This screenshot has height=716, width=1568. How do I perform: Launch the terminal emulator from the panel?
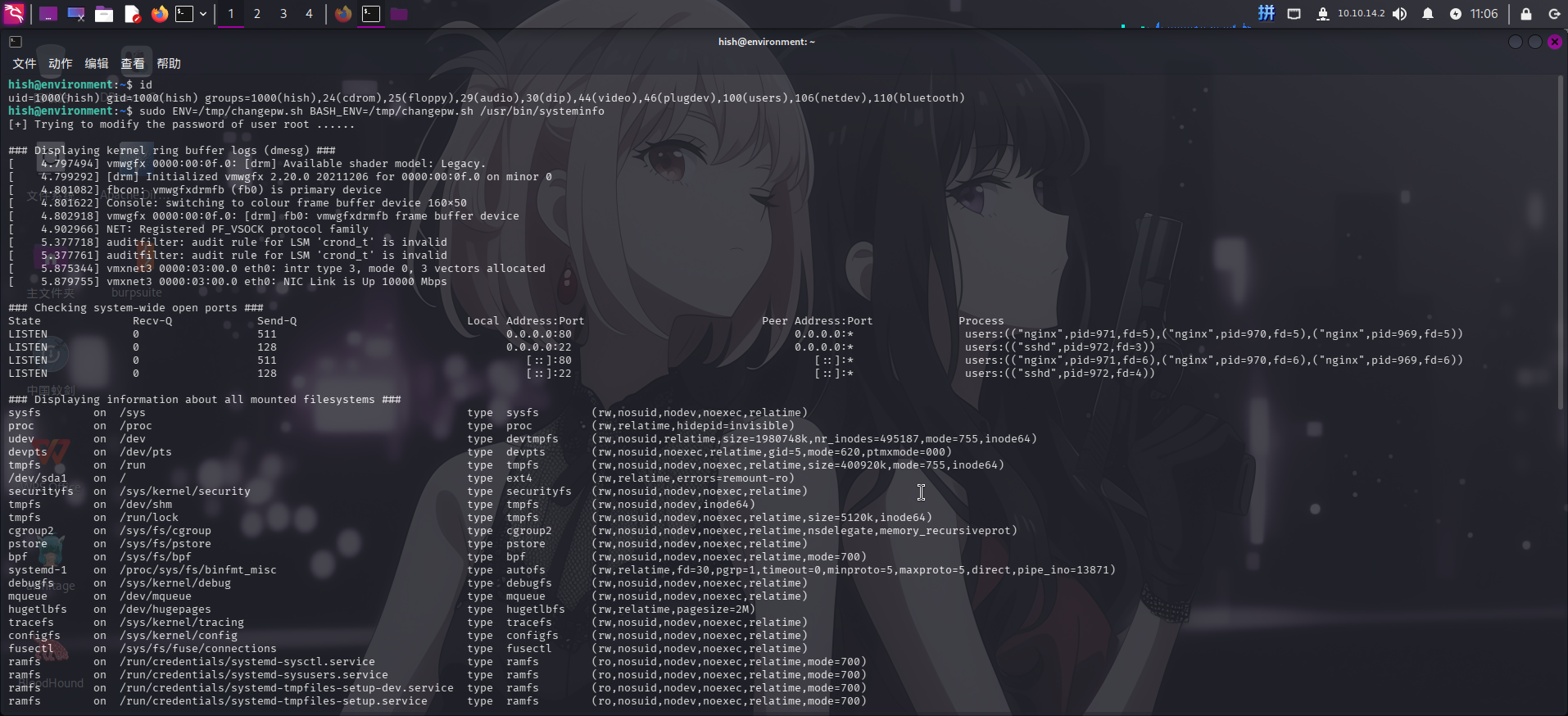184,14
